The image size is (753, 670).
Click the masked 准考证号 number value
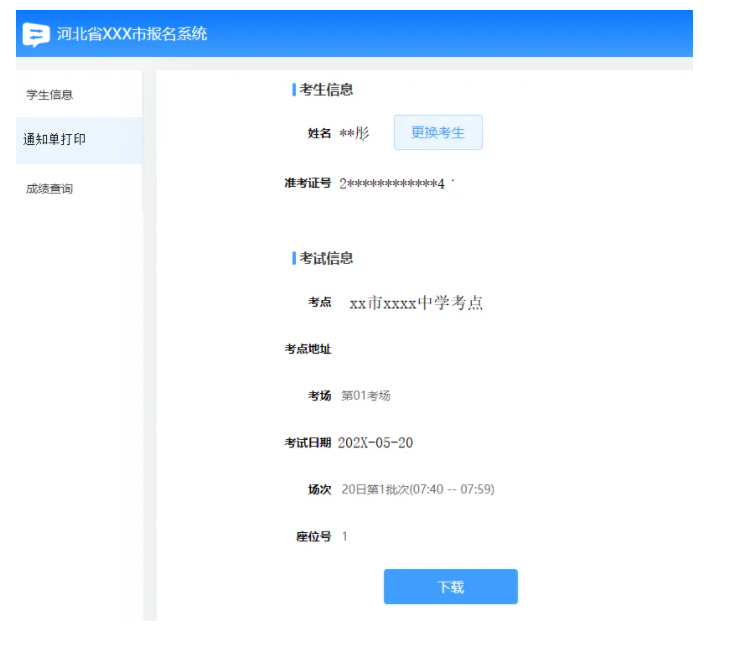tap(392, 184)
